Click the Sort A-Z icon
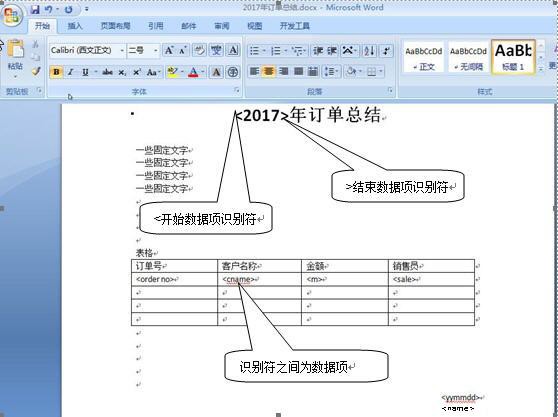The image size is (558, 417). point(369,51)
